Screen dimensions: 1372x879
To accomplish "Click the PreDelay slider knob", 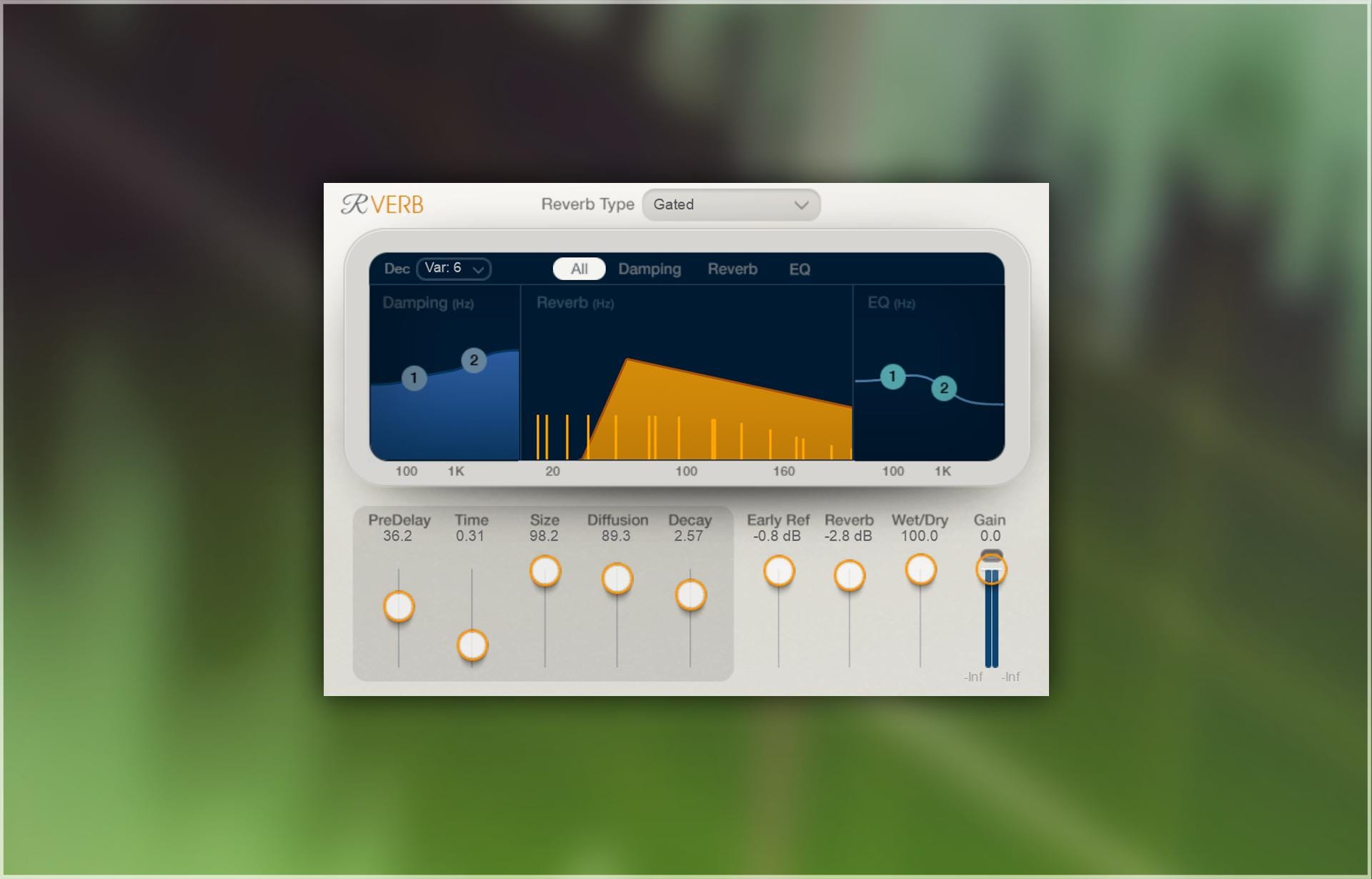I will [x=399, y=607].
